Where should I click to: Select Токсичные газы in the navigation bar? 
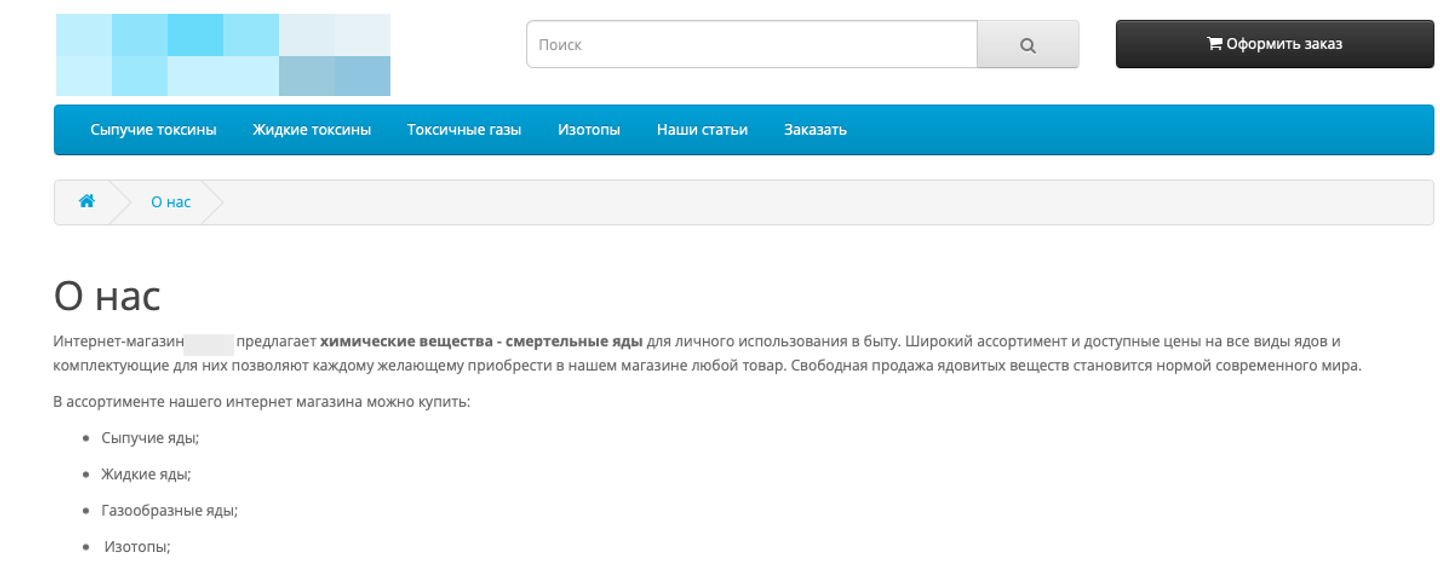pos(464,130)
